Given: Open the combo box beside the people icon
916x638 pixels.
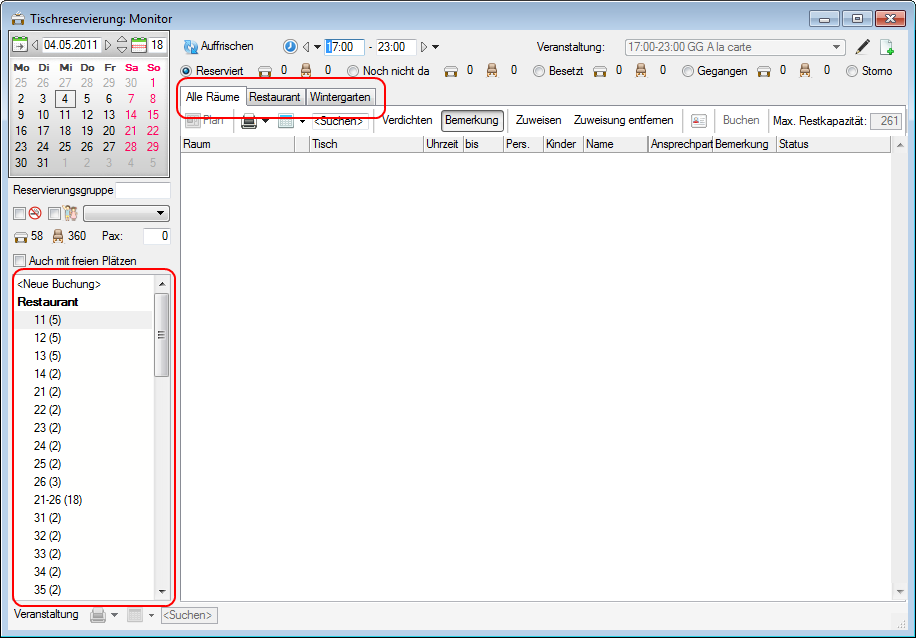Looking at the screenshot, I should click(x=126, y=213).
